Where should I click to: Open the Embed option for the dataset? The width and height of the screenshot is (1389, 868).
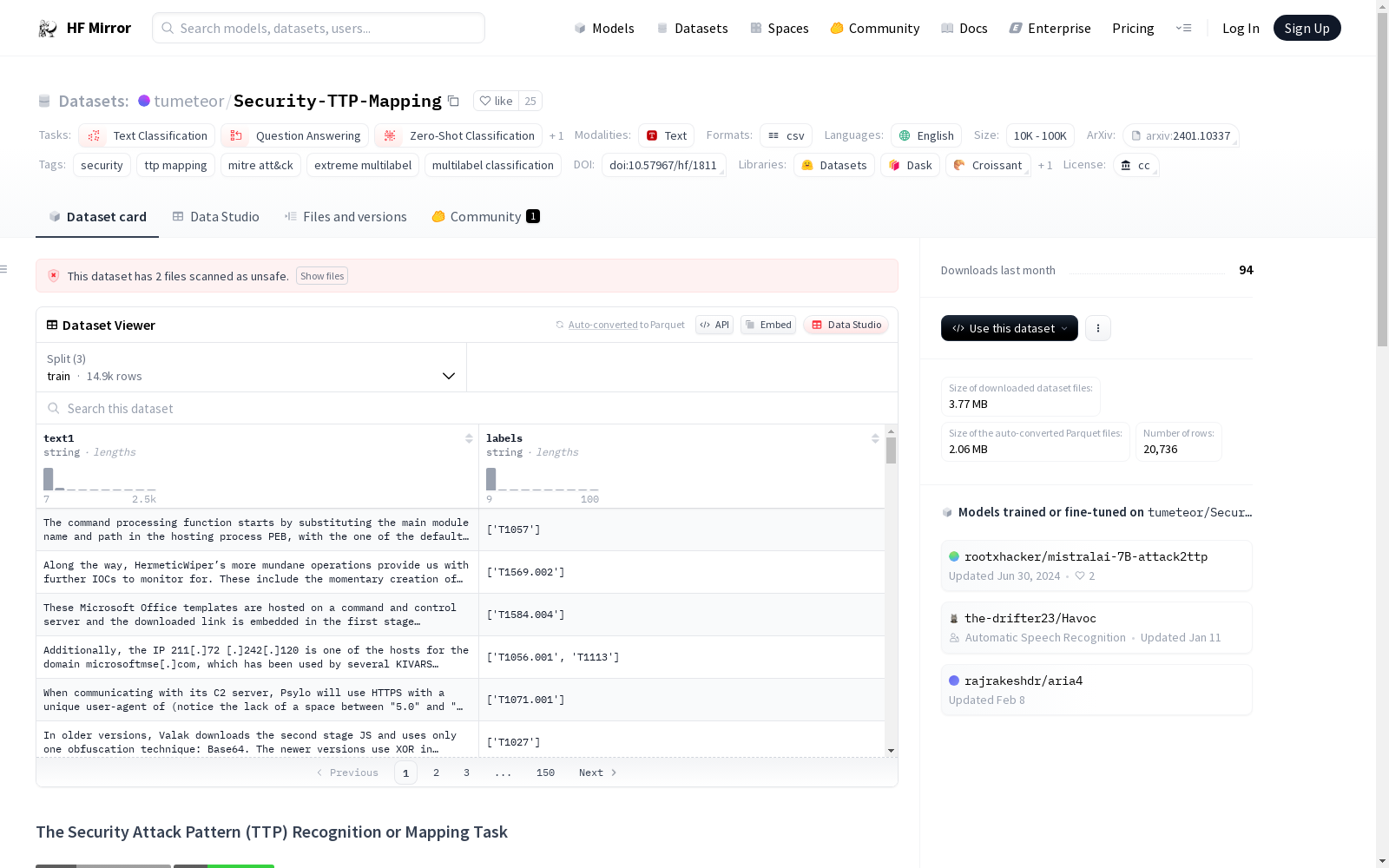pos(767,325)
